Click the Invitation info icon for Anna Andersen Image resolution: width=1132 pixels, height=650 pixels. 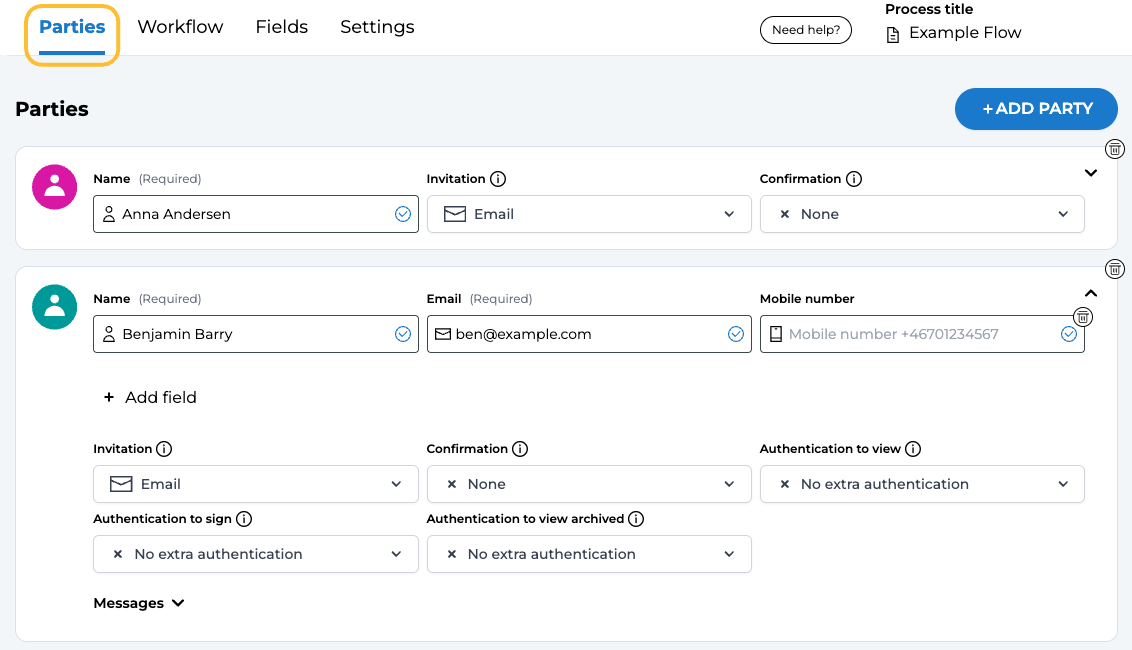[x=498, y=179]
